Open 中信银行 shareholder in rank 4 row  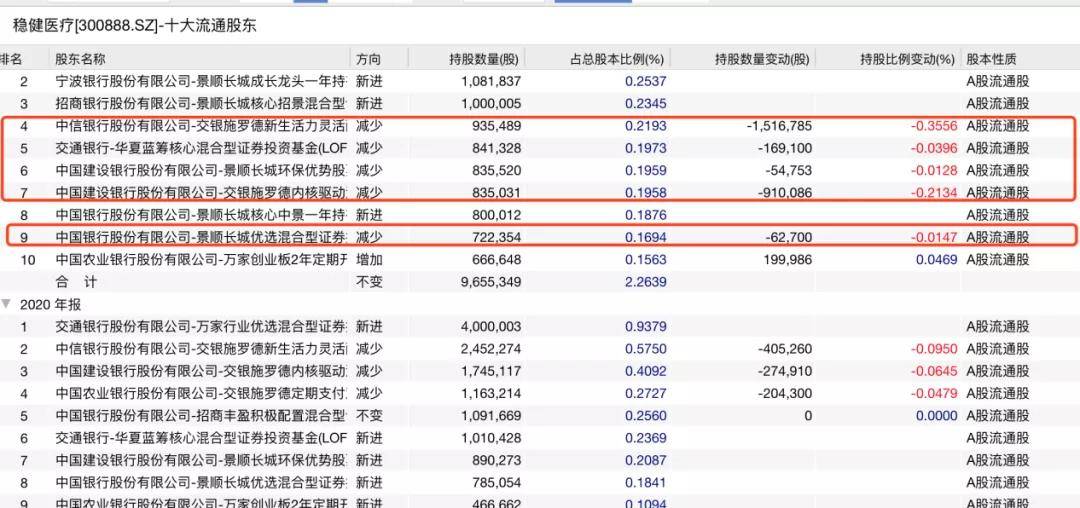[x=200, y=126]
